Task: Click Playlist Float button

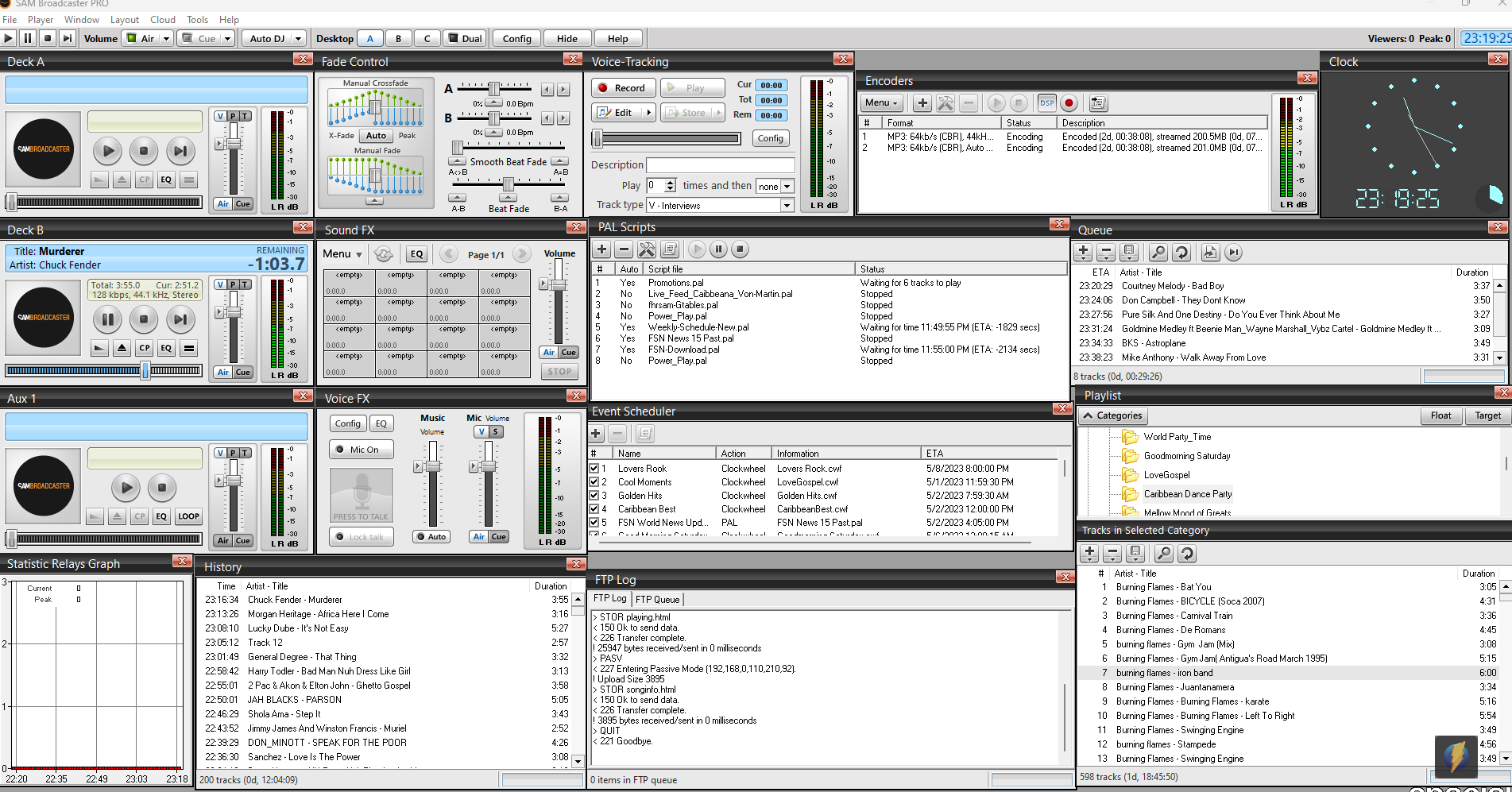Action: click(x=1441, y=415)
